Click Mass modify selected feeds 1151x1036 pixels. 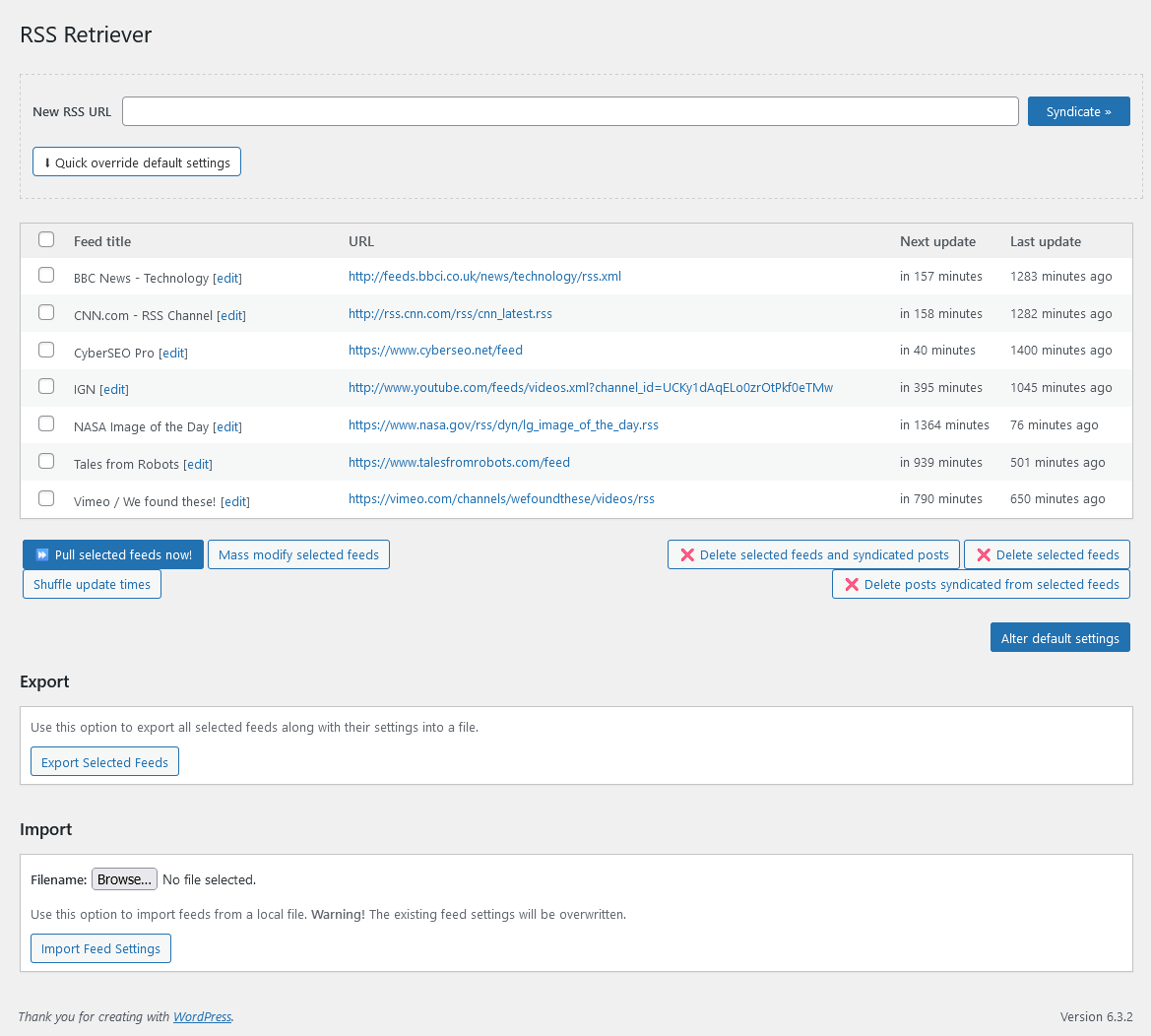pos(298,554)
